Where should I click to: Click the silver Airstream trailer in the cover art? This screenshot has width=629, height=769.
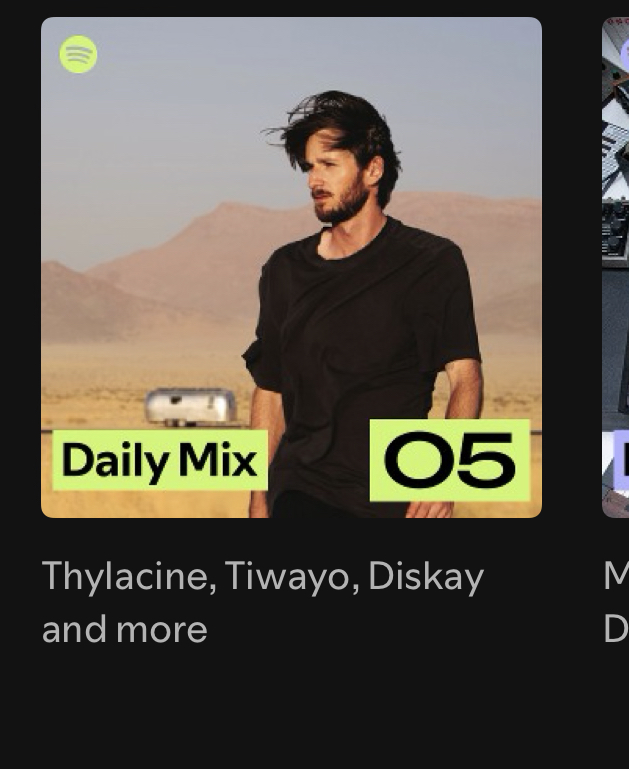coord(191,406)
